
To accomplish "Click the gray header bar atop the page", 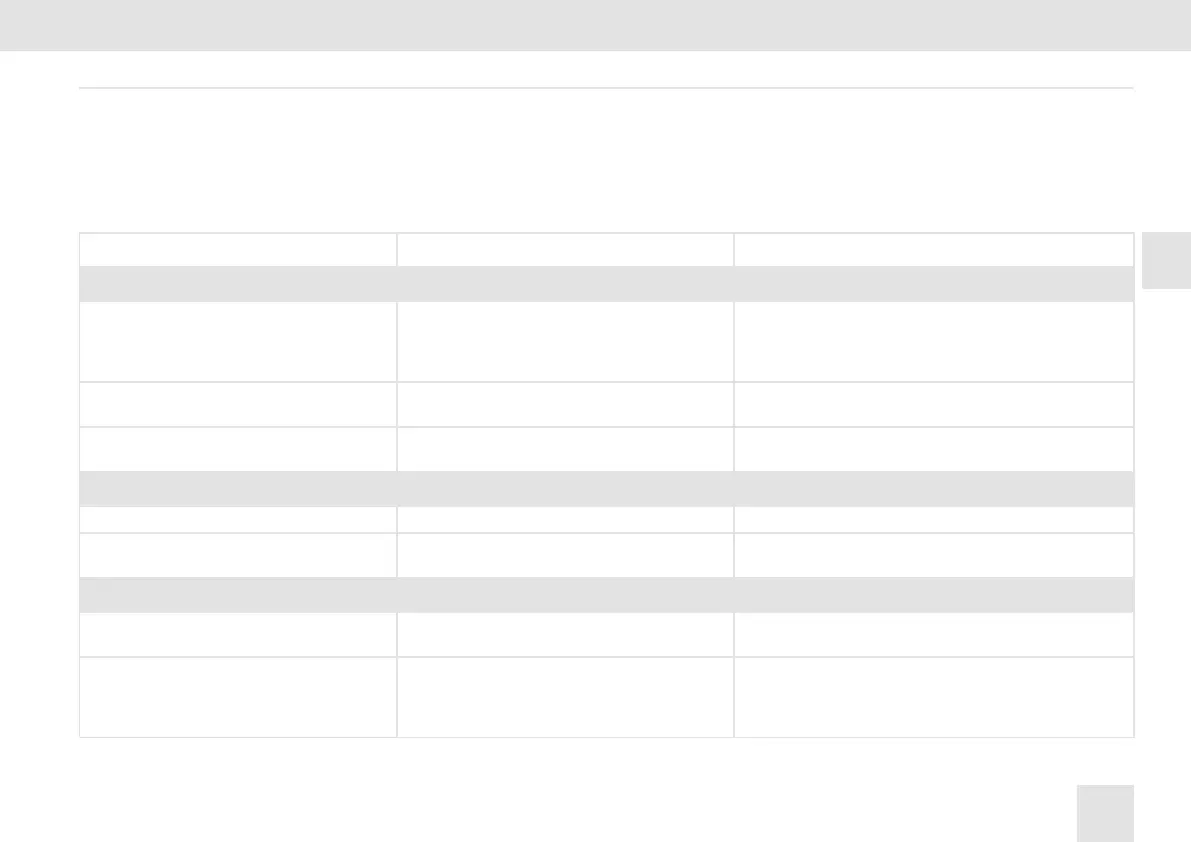I will coord(595,25).
